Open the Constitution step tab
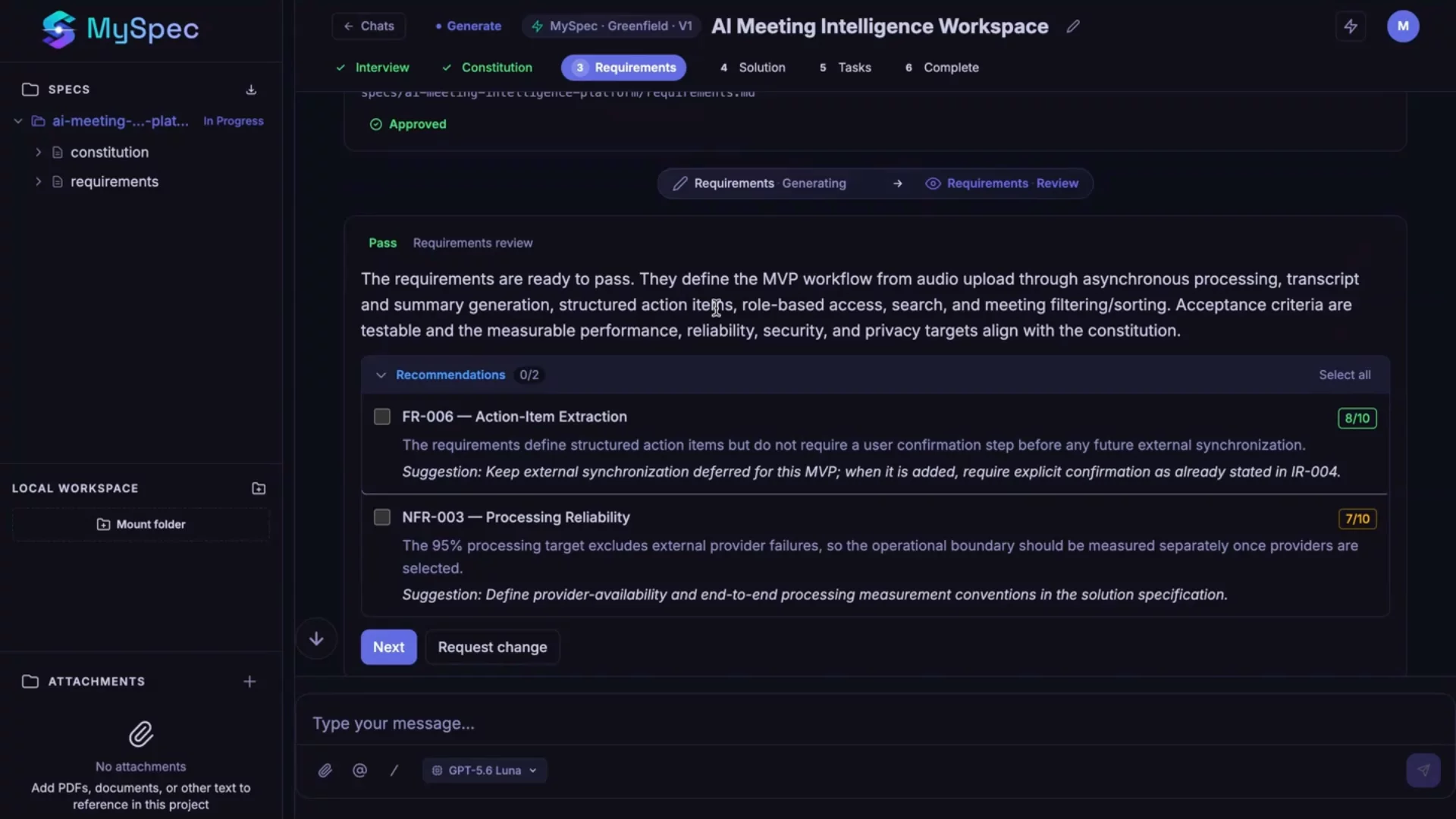 pyautogui.click(x=487, y=67)
